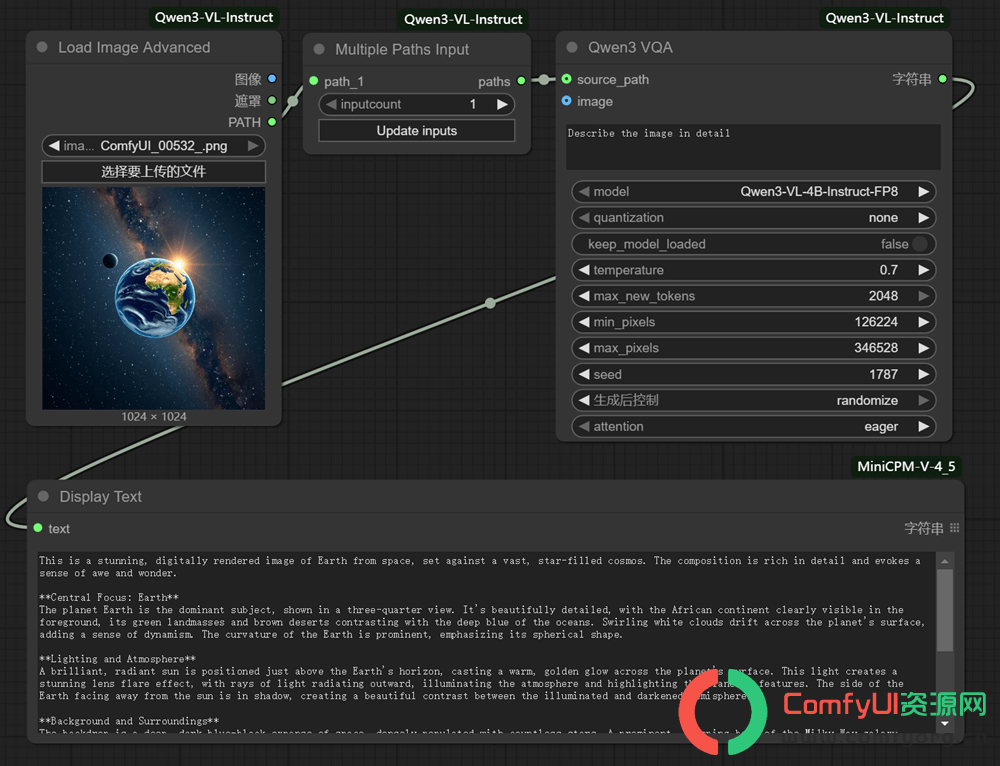Click the MiniCPM-V-4_5 badge label
The width and height of the screenshot is (1000, 766).
906,466
